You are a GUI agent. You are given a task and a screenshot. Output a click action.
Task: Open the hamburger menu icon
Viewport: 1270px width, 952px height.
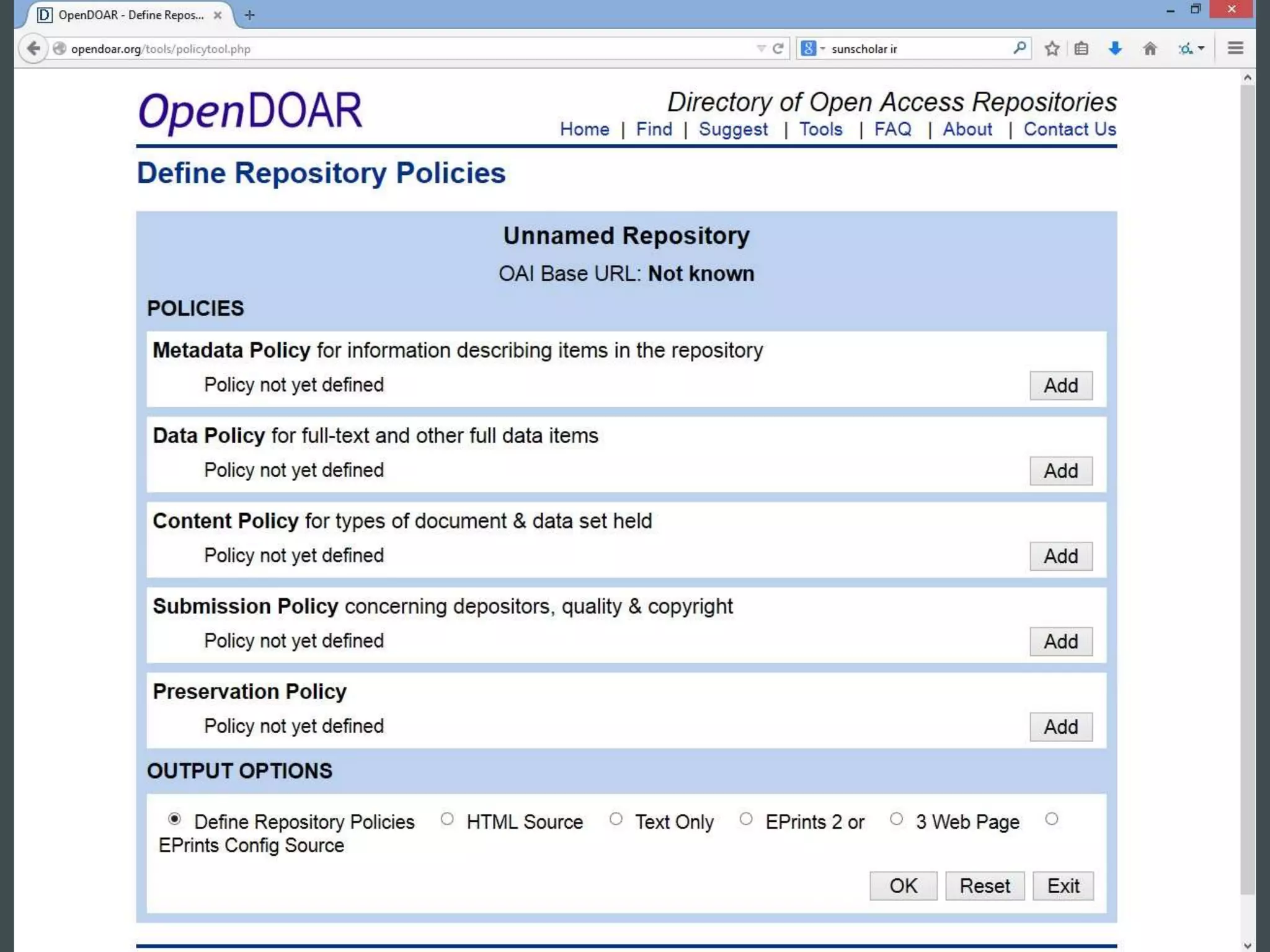click(1235, 48)
